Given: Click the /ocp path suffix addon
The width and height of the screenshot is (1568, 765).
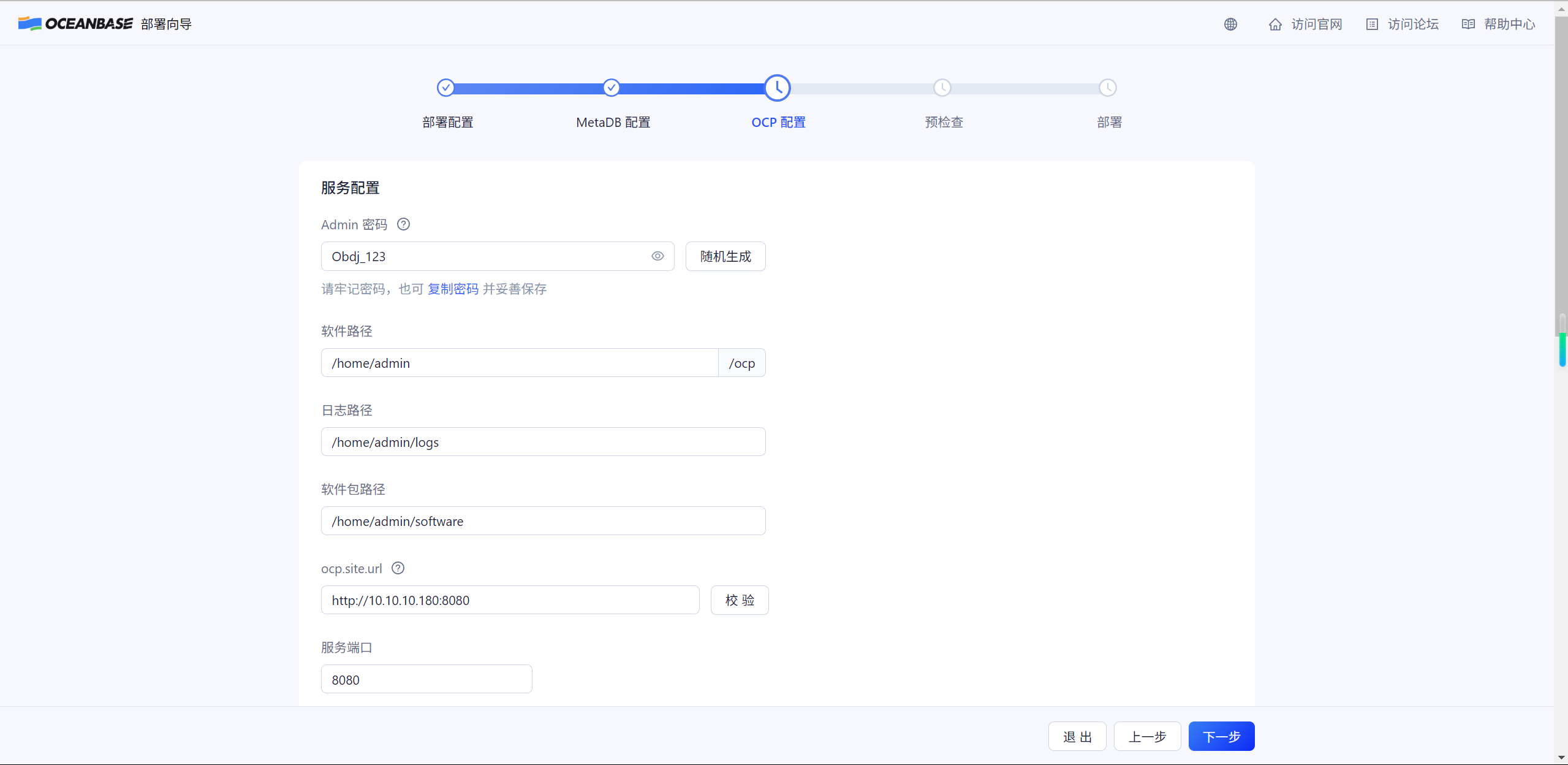Looking at the screenshot, I should click(742, 363).
